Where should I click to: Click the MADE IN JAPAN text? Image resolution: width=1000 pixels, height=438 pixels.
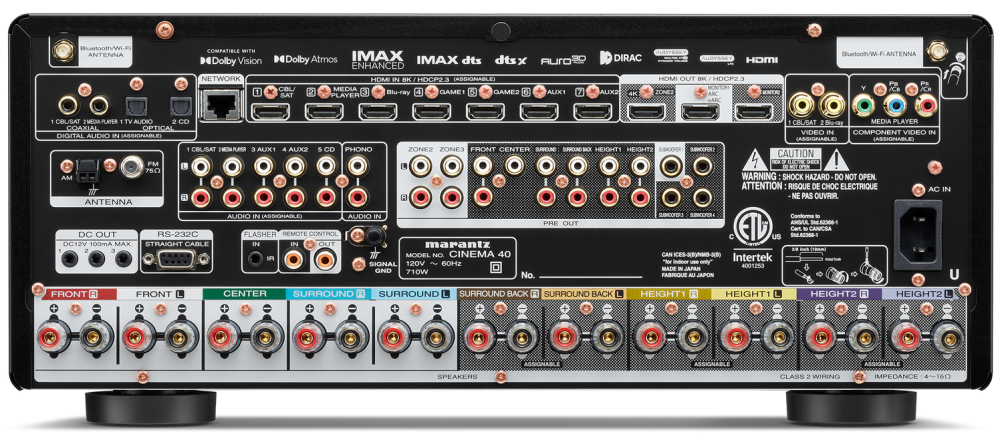pos(680,268)
